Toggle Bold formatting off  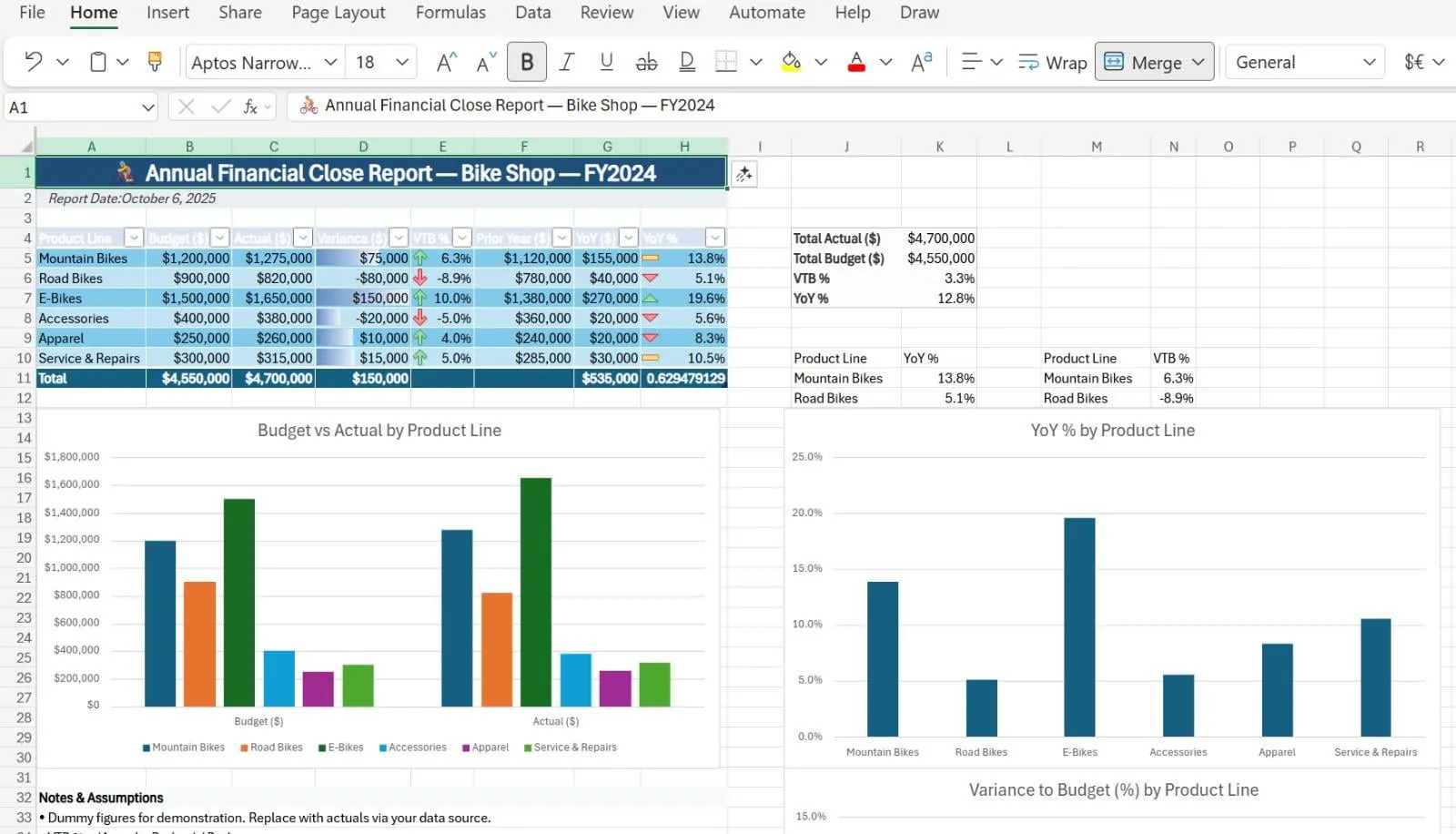pyautogui.click(x=527, y=62)
